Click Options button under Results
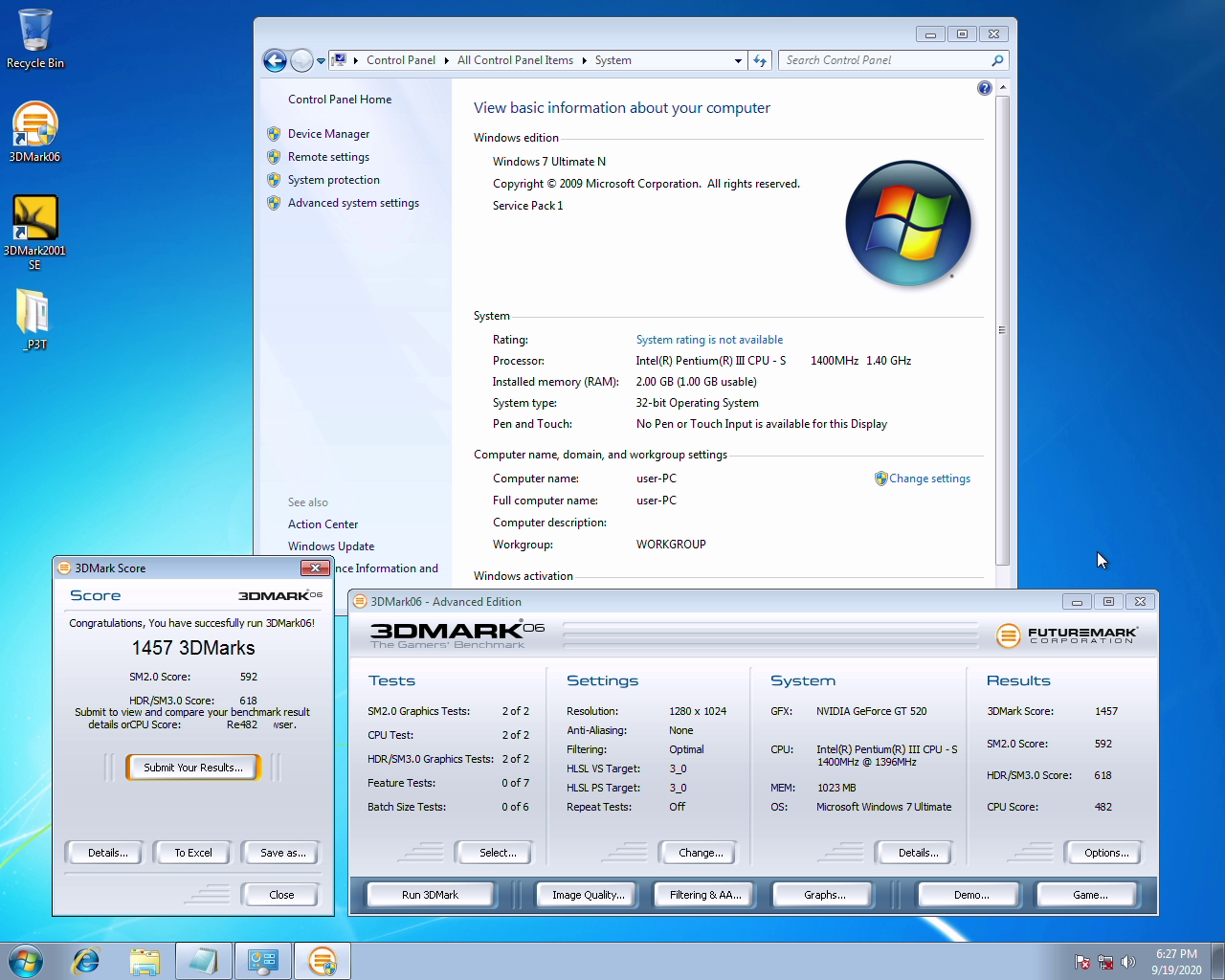 (x=1106, y=853)
